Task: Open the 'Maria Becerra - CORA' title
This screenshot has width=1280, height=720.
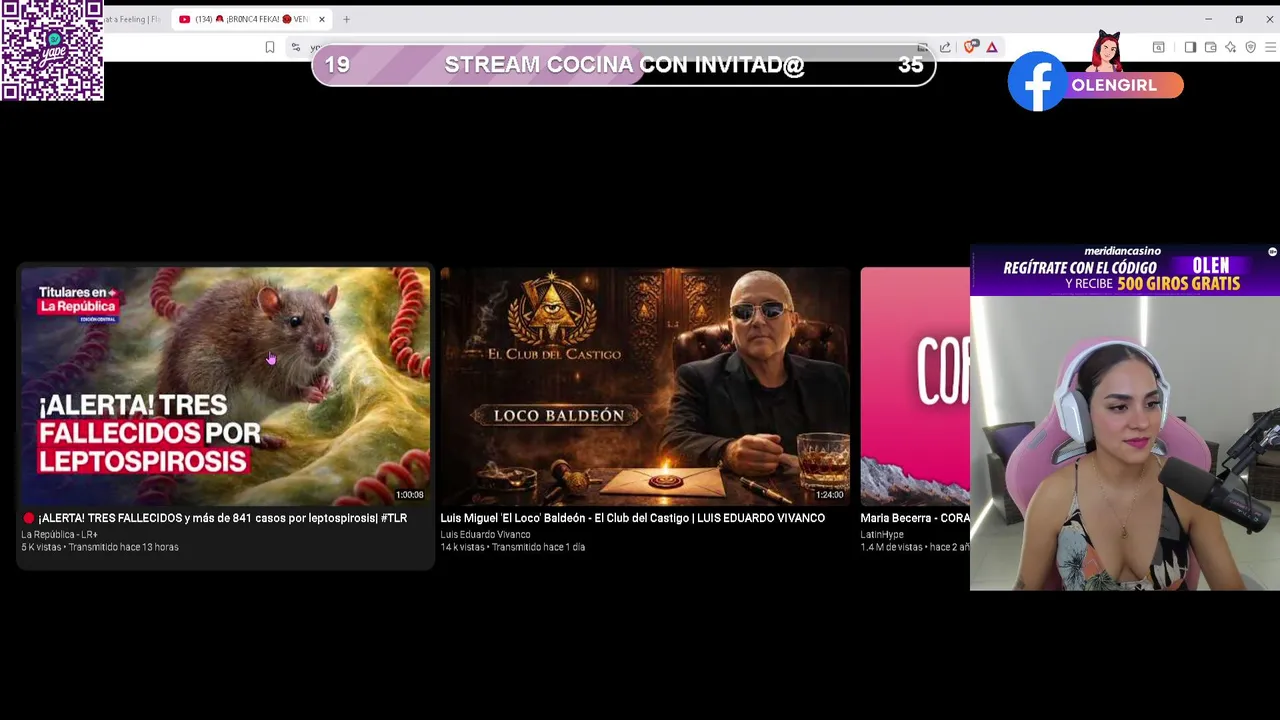Action: [915, 518]
